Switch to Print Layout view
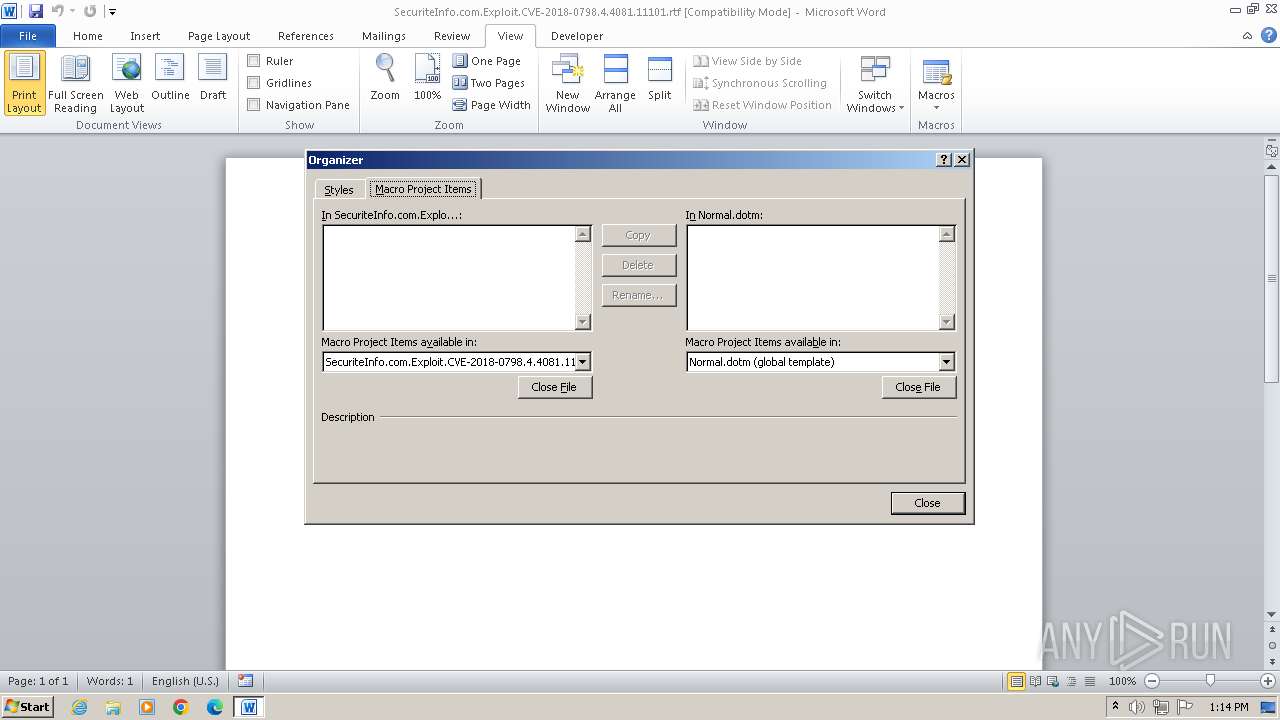Viewport: 1280px width, 720px height. click(25, 84)
